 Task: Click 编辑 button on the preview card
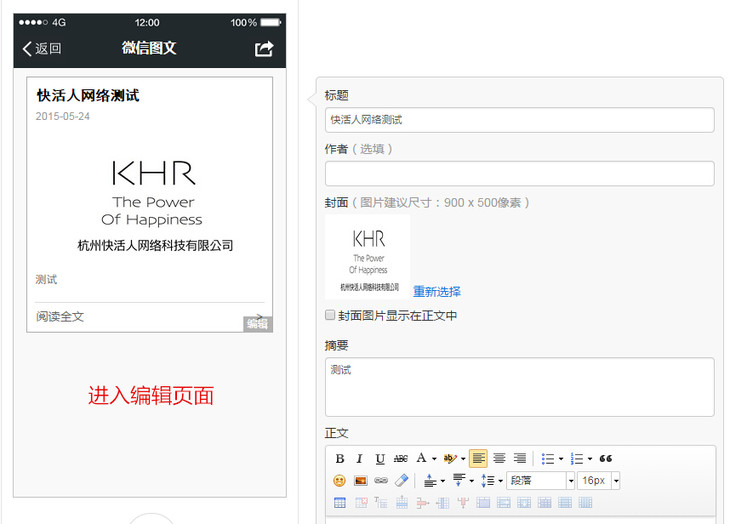[258, 324]
